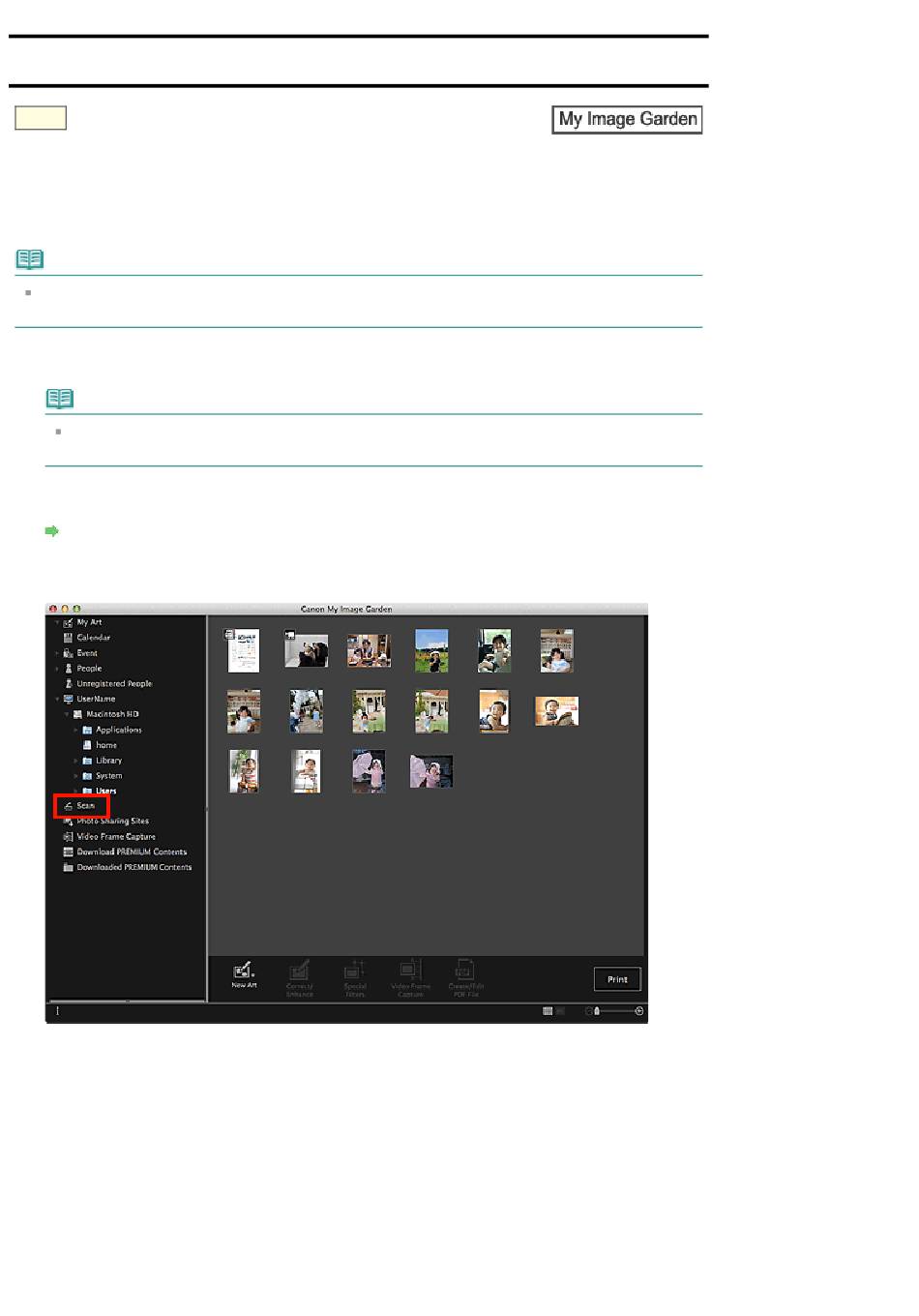Click the Video Frame Capture toolbar icon

tap(410, 970)
